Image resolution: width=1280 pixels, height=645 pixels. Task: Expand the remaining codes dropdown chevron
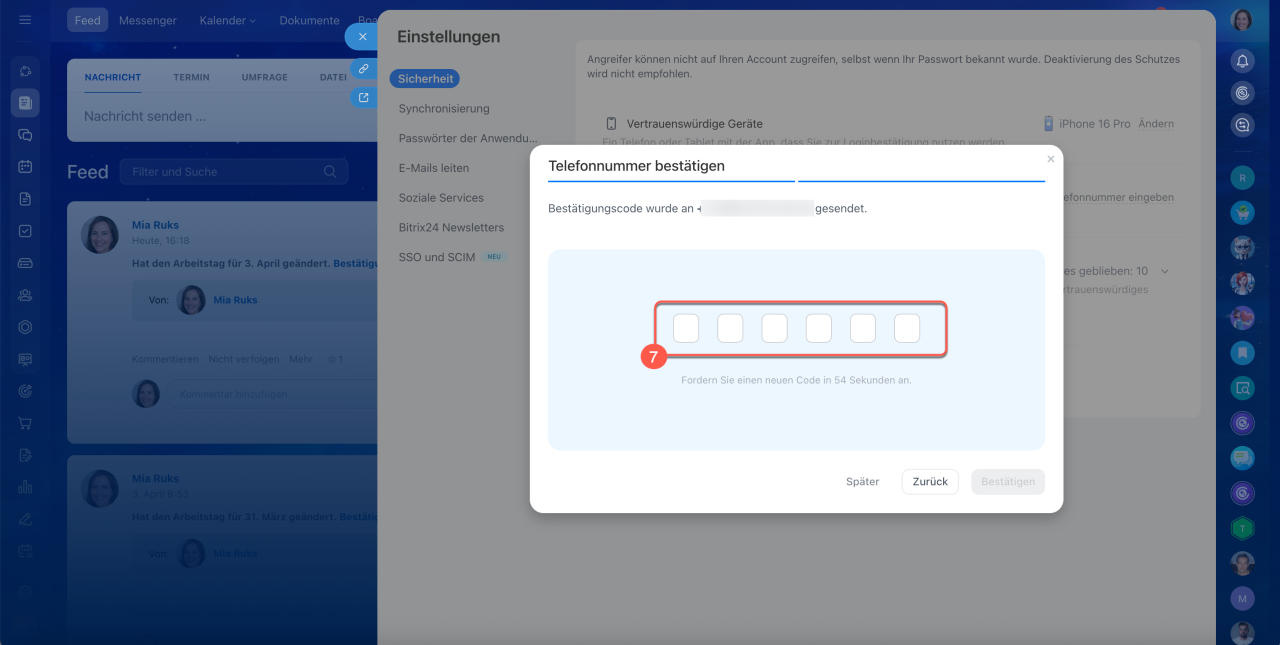click(1164, 271)
